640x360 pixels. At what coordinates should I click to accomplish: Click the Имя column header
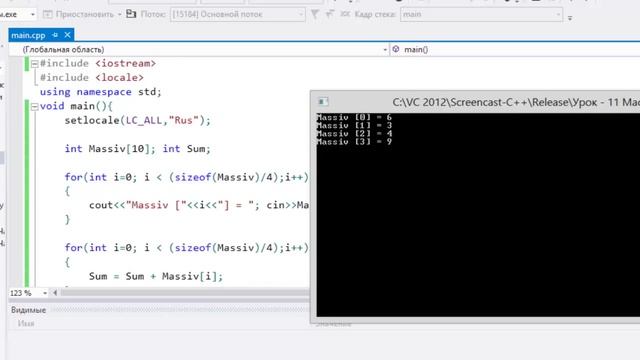(26, 323)
